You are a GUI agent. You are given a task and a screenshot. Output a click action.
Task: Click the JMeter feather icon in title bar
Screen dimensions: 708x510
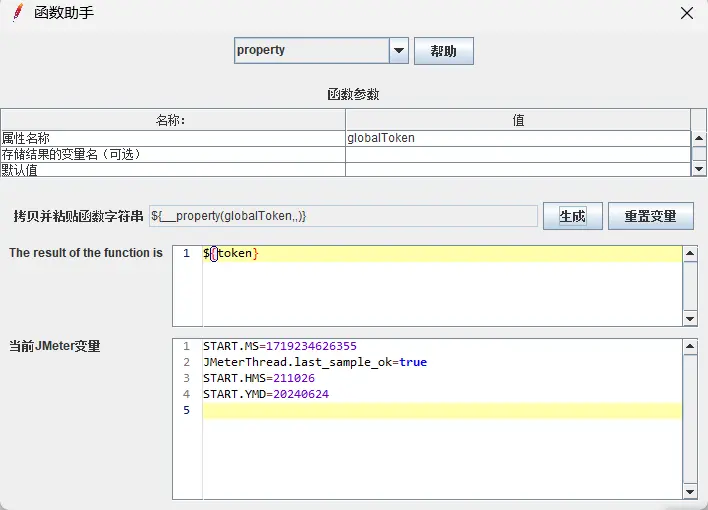(x=17, y=13)
